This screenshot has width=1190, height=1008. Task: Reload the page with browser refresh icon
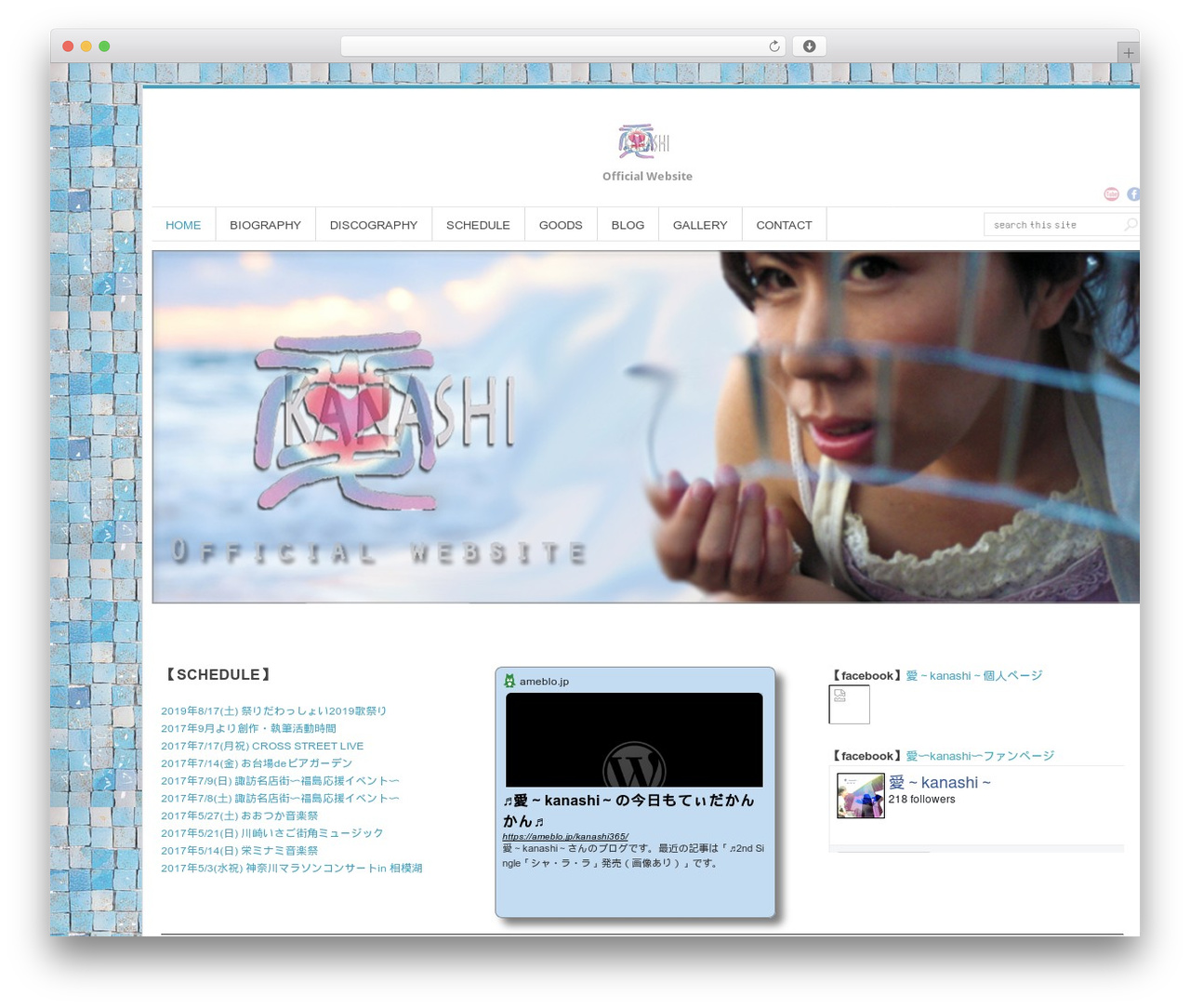click(773, 46)
